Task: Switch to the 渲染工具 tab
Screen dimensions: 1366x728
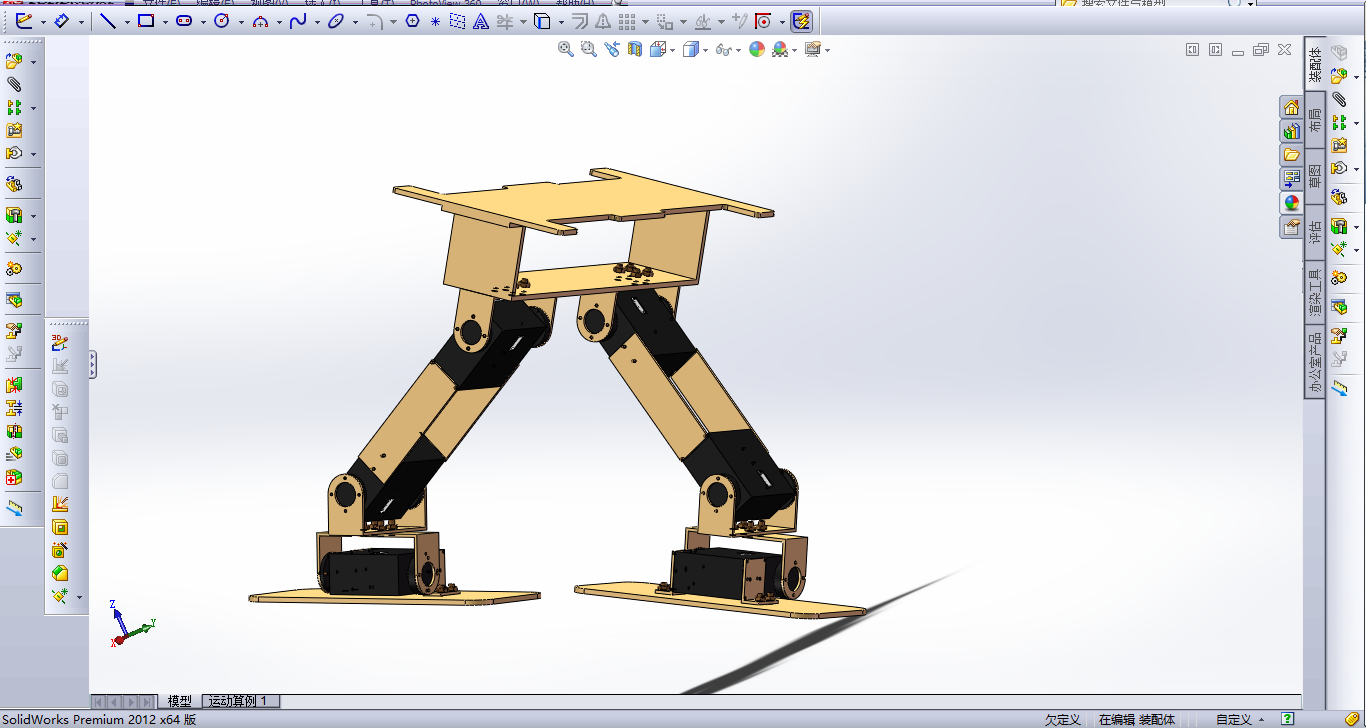Action: tap(1315, 294)
